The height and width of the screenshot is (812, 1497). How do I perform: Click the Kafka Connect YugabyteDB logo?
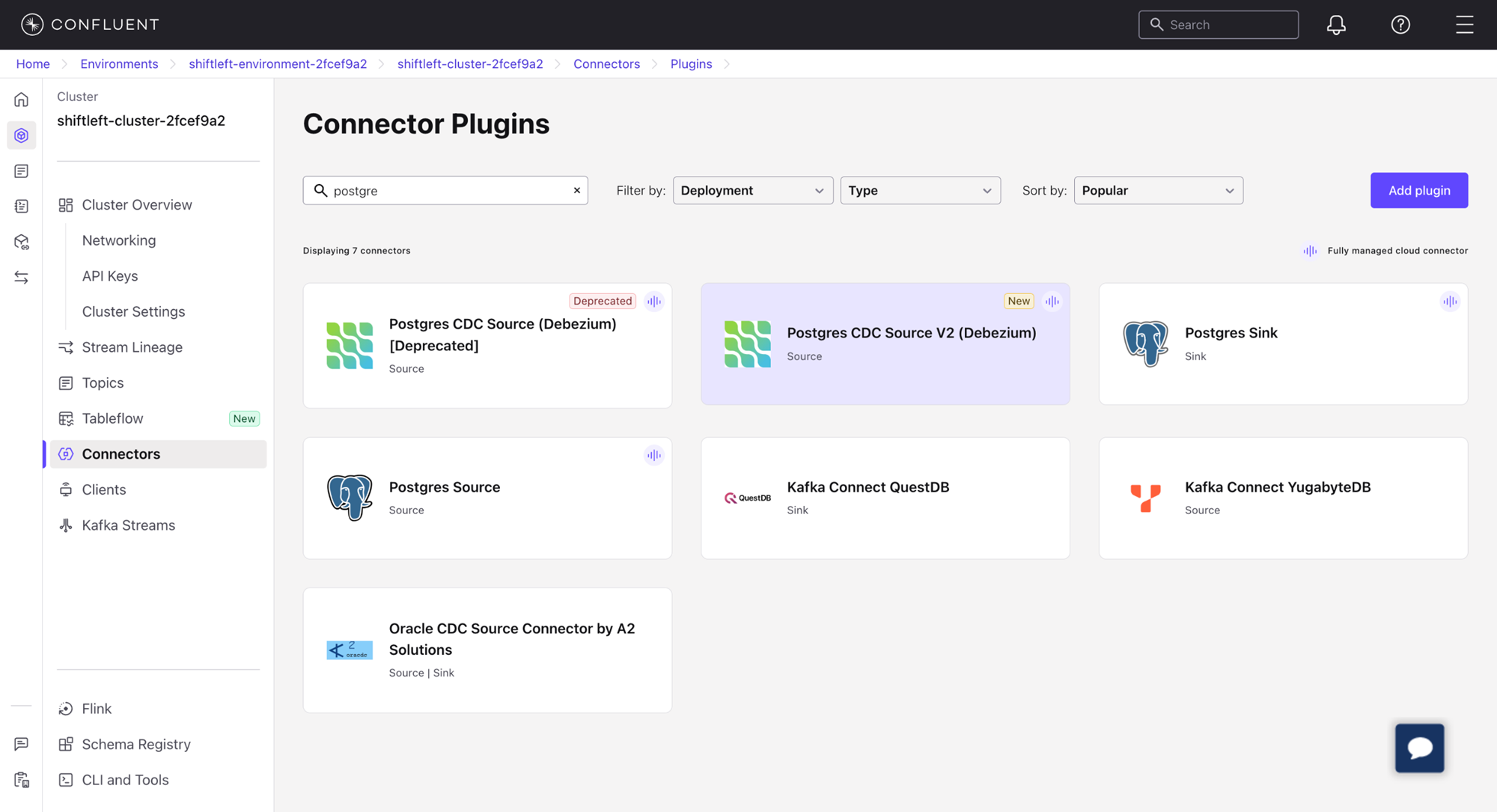click(1145, 498)
